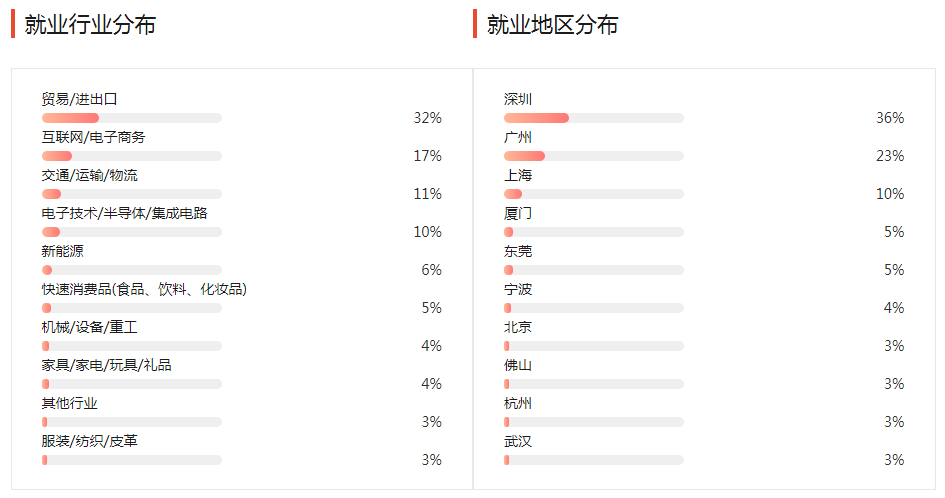The width and height of the screenshot is (945, 498).
Task: Select the 互联网/电子商务 industry label
Action: pos(93,137)
